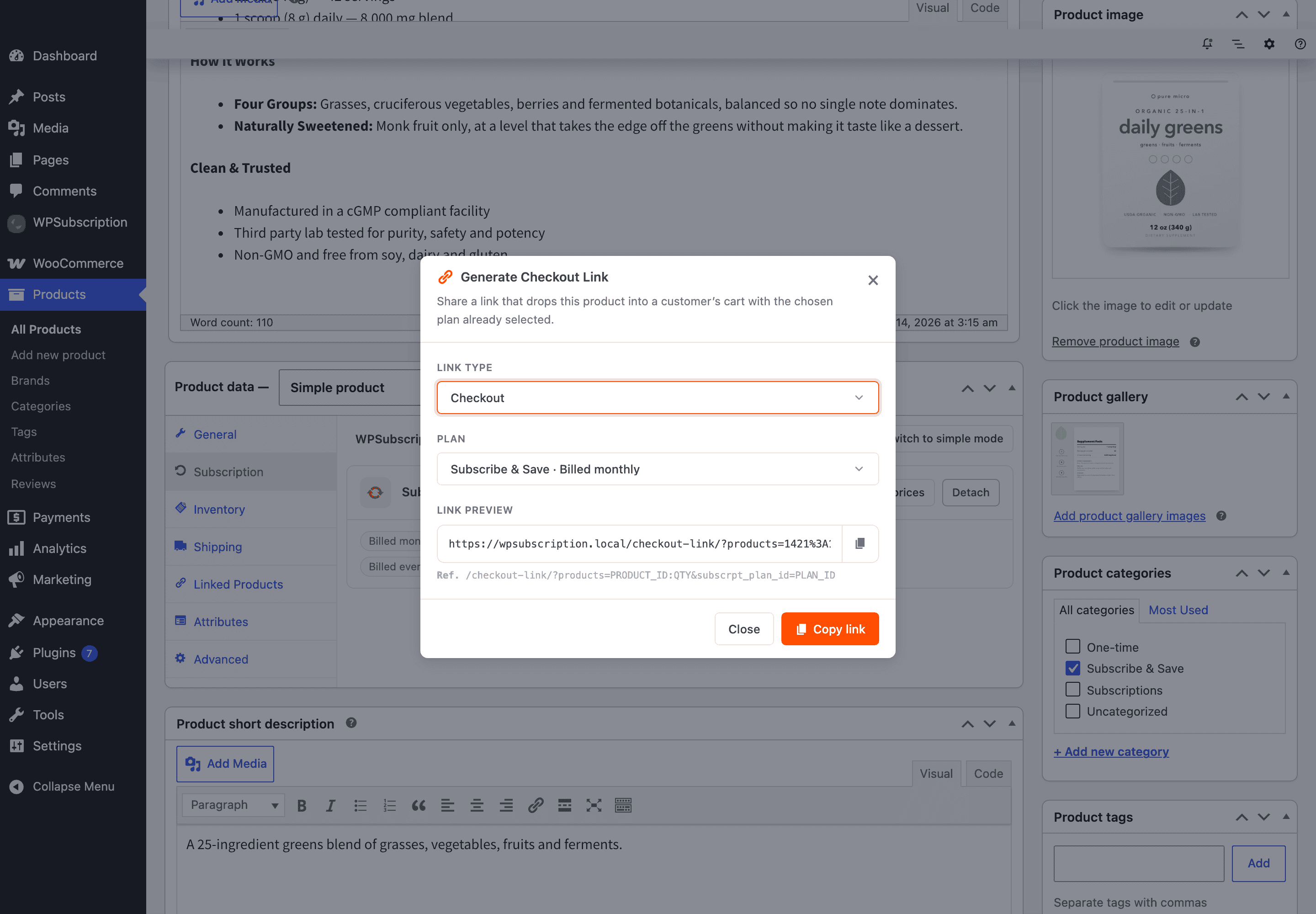This screenshot has width=1316, height=914.
Task: Click the Add tag button
Action: tap(1258, 863)
